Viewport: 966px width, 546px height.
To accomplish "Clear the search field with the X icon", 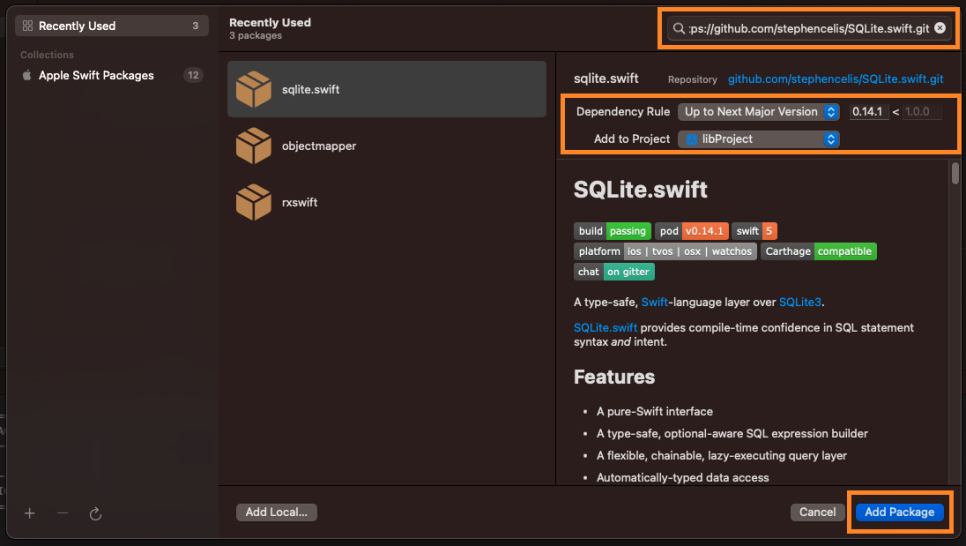I will [940, 28].
